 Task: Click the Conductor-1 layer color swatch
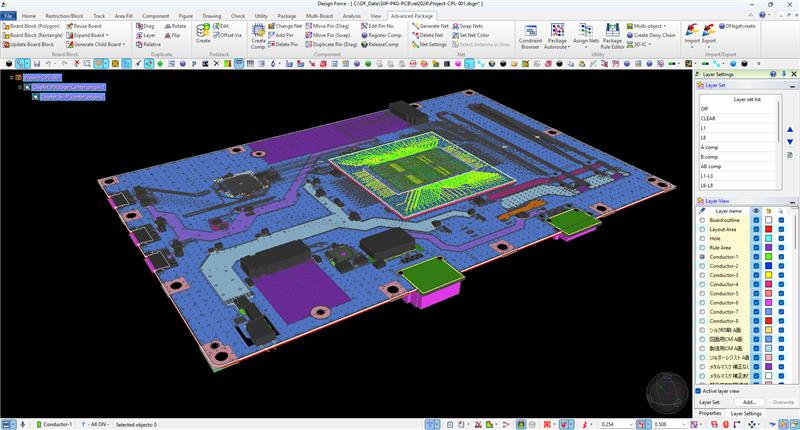pyautogui.click(x=767, y=257)
